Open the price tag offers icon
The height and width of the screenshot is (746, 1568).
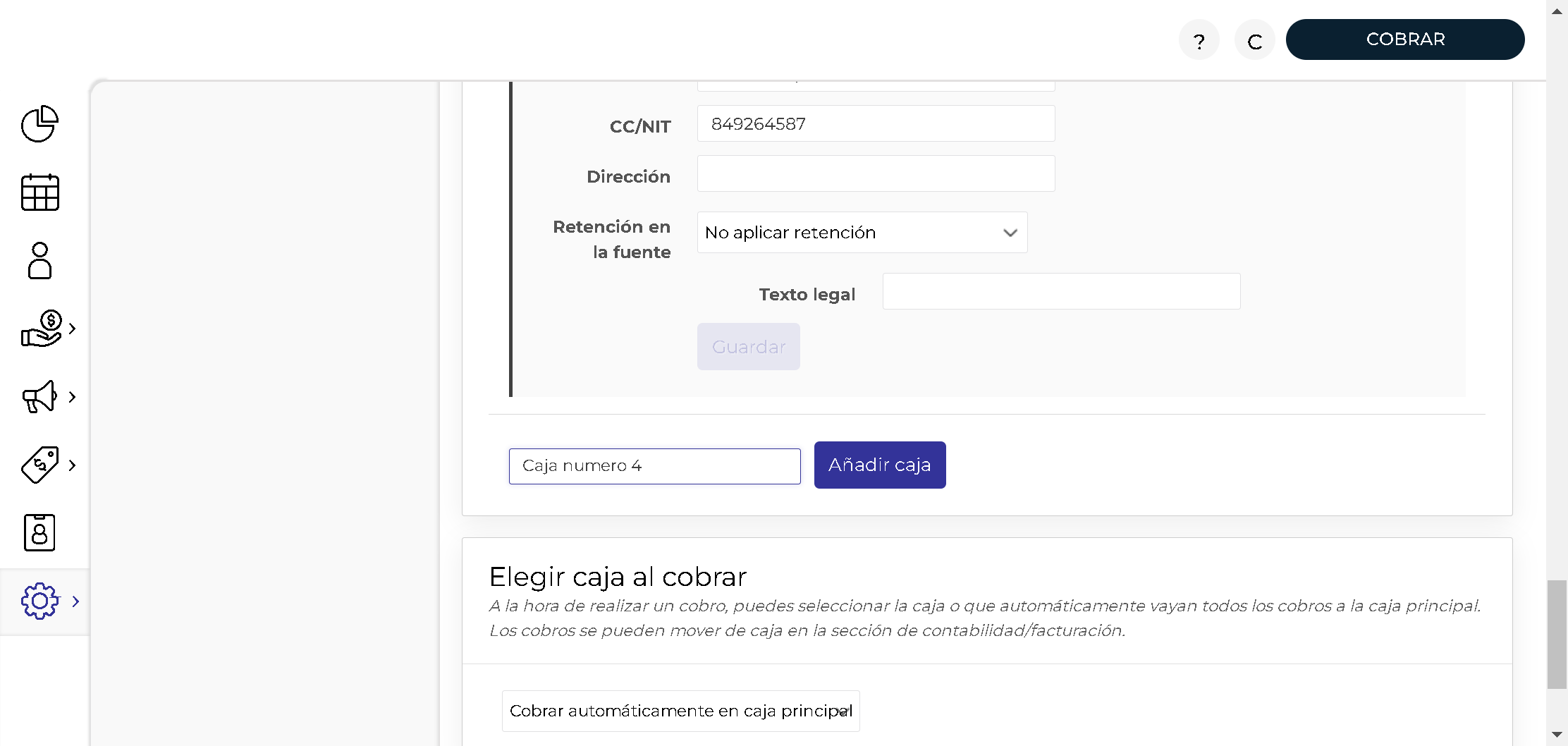coord(39,465)
